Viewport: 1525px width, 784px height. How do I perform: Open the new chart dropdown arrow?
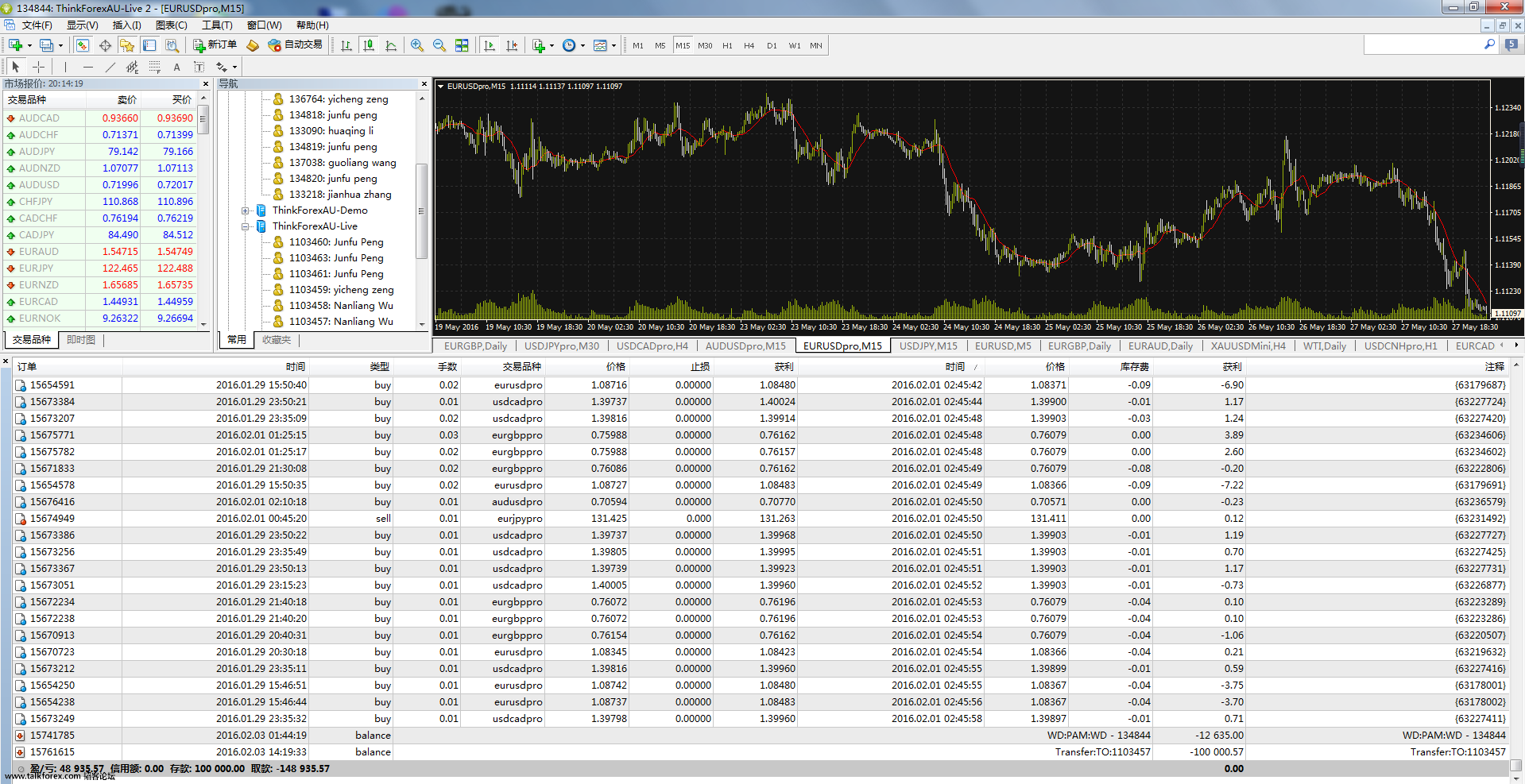pyautogui.click(x=29, y=45)
